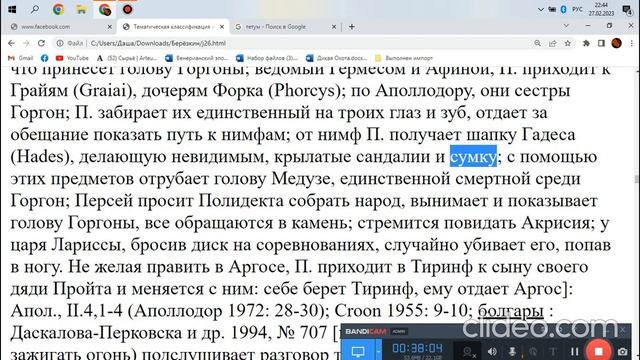Open the Chrome profile avatar
The width and height of the screenshot is (640, 360).
tap(616, 43)
